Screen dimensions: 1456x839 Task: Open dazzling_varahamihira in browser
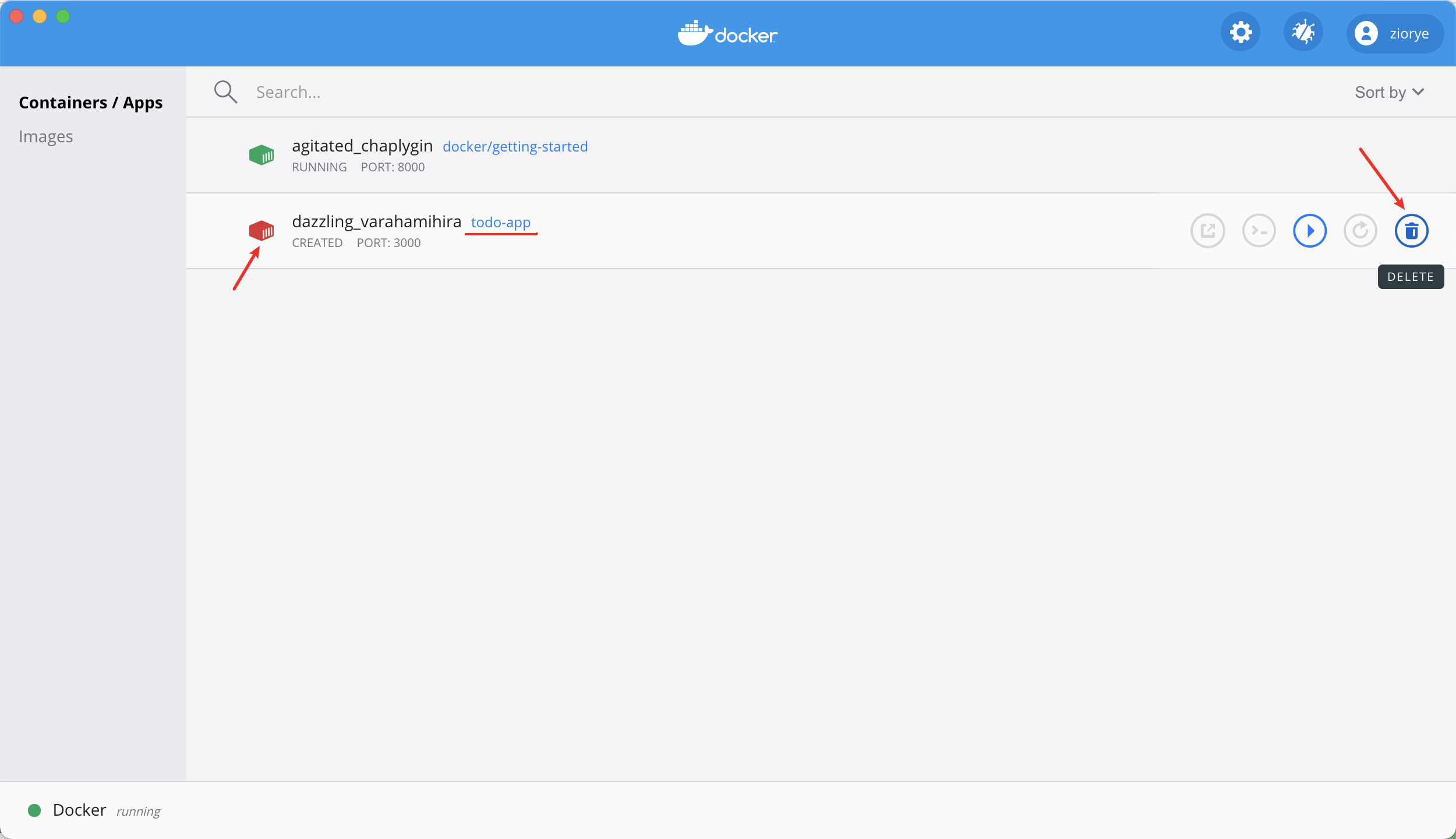[1208, 231]
